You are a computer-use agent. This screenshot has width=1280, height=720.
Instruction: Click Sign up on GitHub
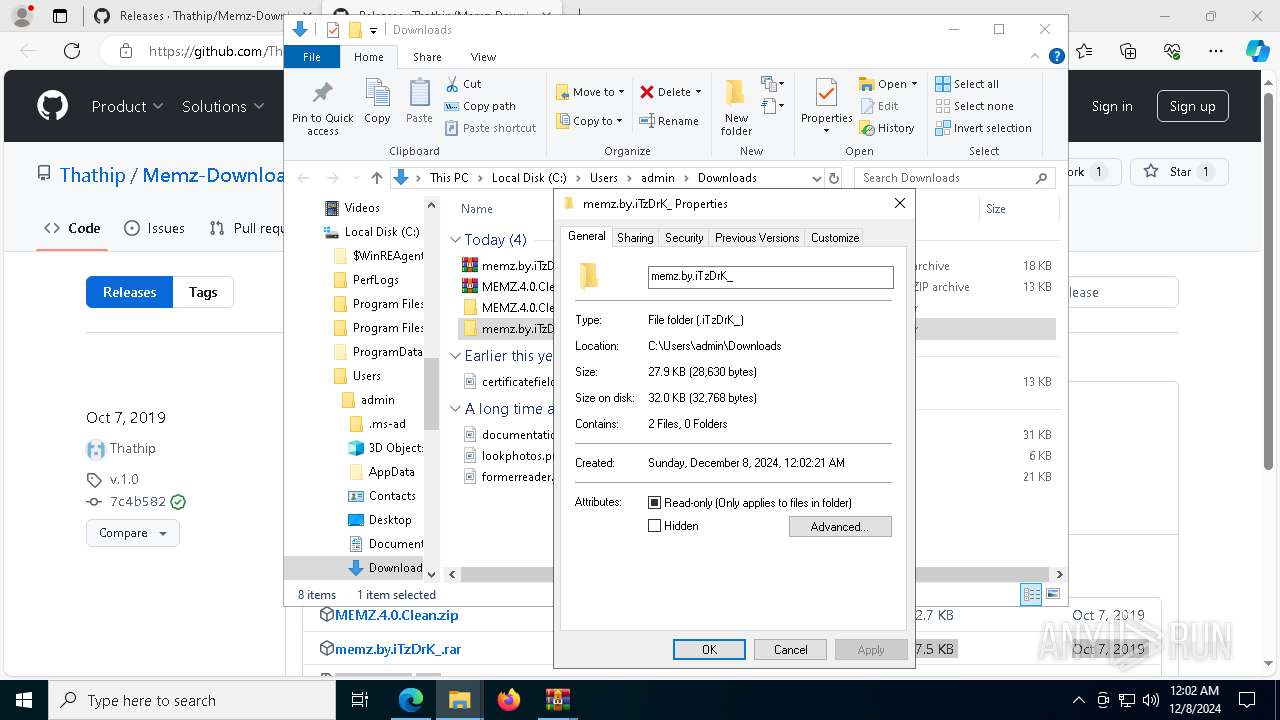point(1192,106)
